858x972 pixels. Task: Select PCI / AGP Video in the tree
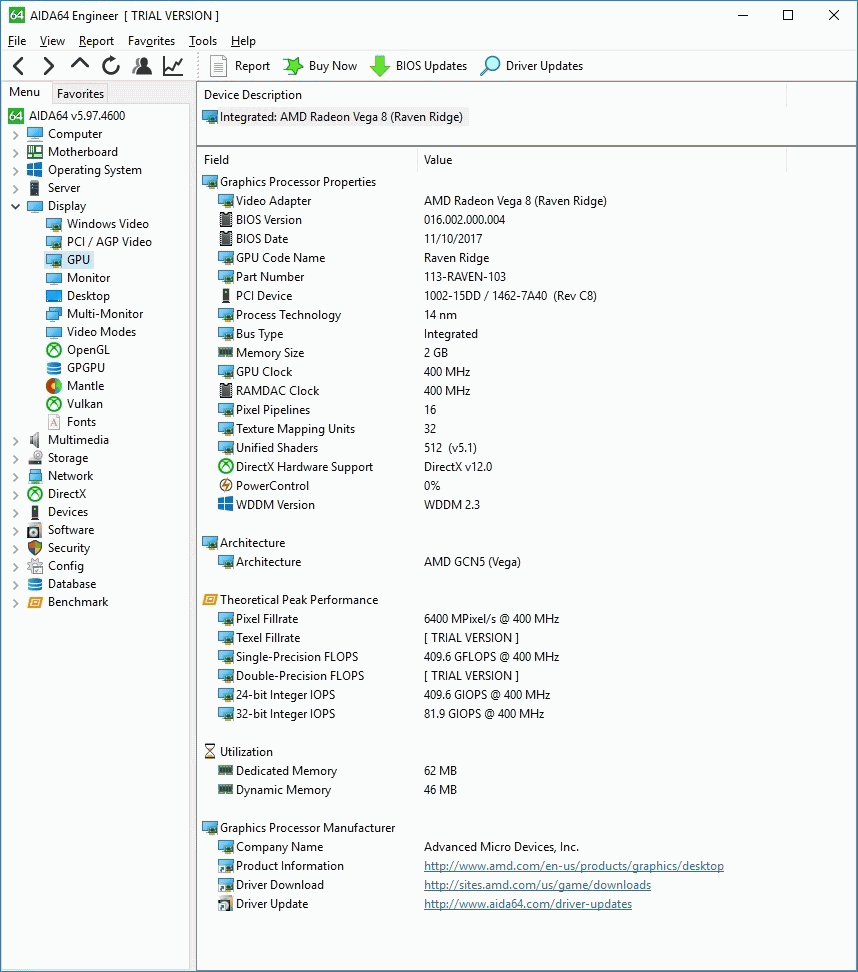[109, 242]
